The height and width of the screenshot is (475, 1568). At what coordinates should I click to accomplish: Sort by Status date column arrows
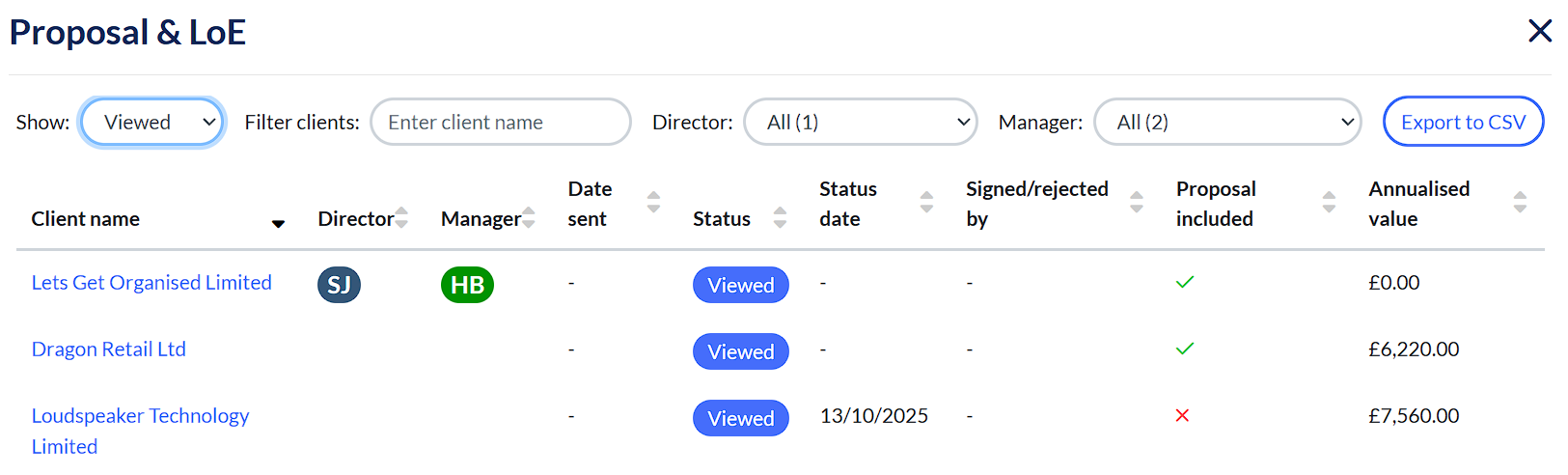coord(926,202)
